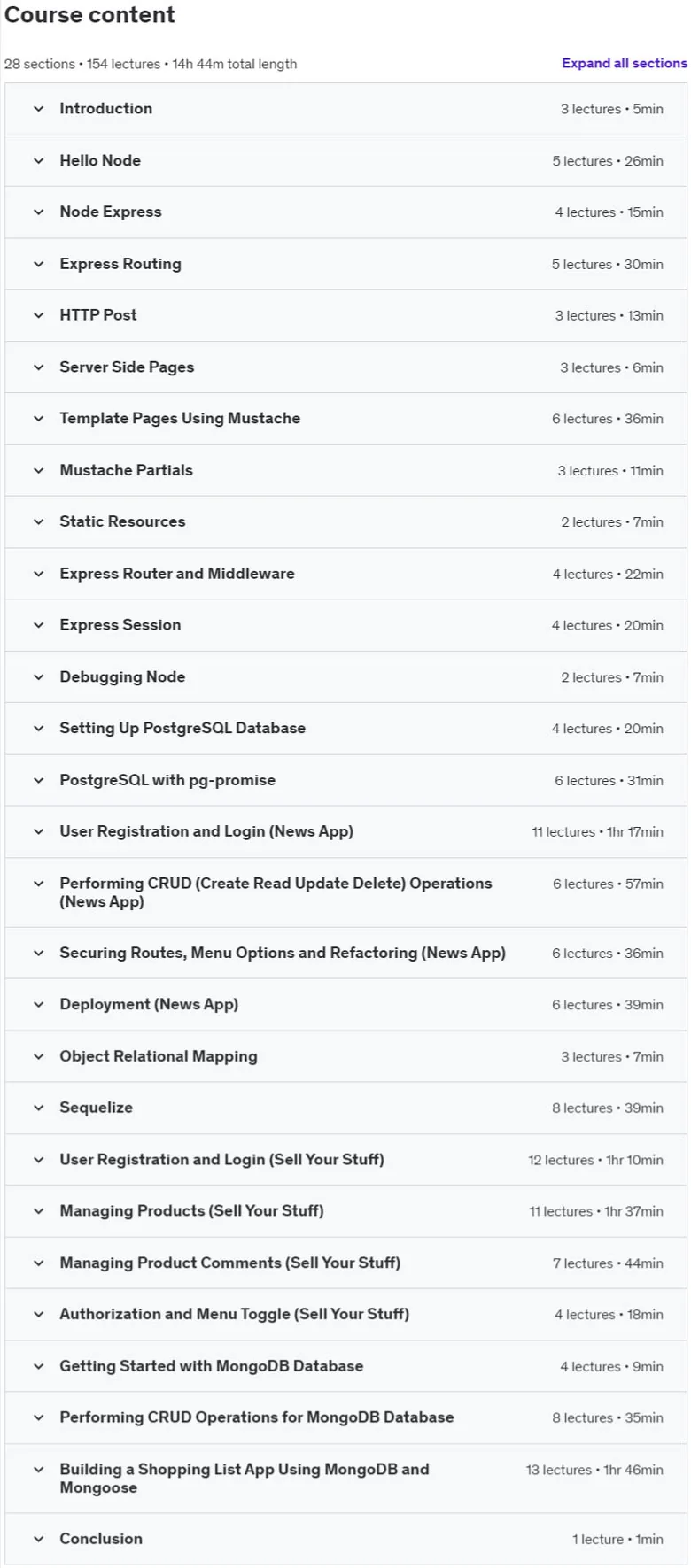The image size is (691, 1568).
Task: Expand the Hello Node section chevron
Action: tap(38, 160)
